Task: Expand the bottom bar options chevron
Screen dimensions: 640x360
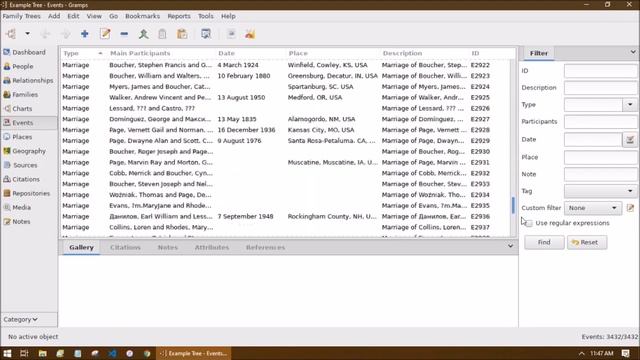Action: [510, 246]
